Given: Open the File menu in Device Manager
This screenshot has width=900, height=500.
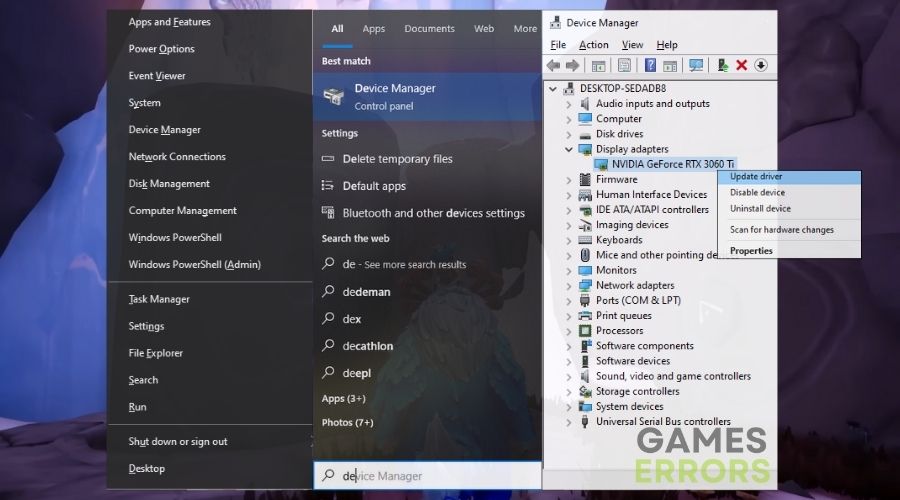Looking at the screenshot, I should point(558,45).
